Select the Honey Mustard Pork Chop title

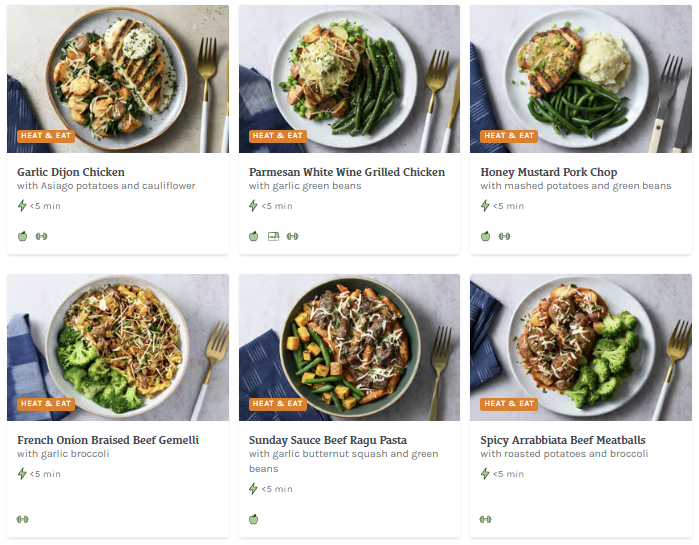point(548,172)
